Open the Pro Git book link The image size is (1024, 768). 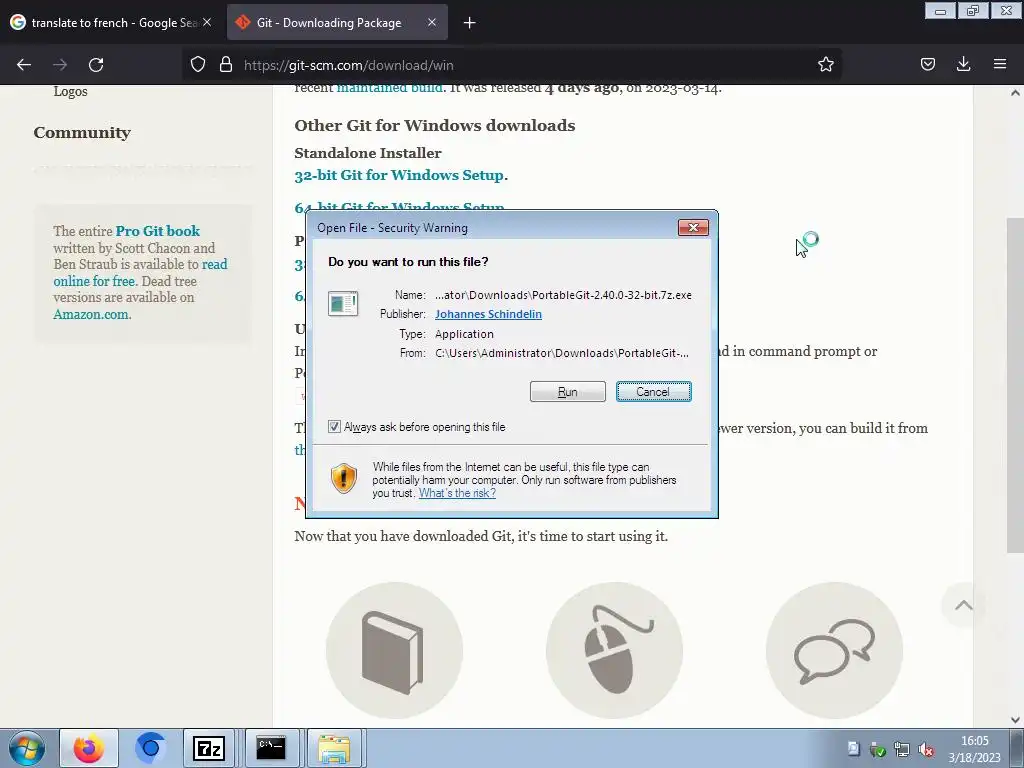pyautogui.click(x=157, y=231)
